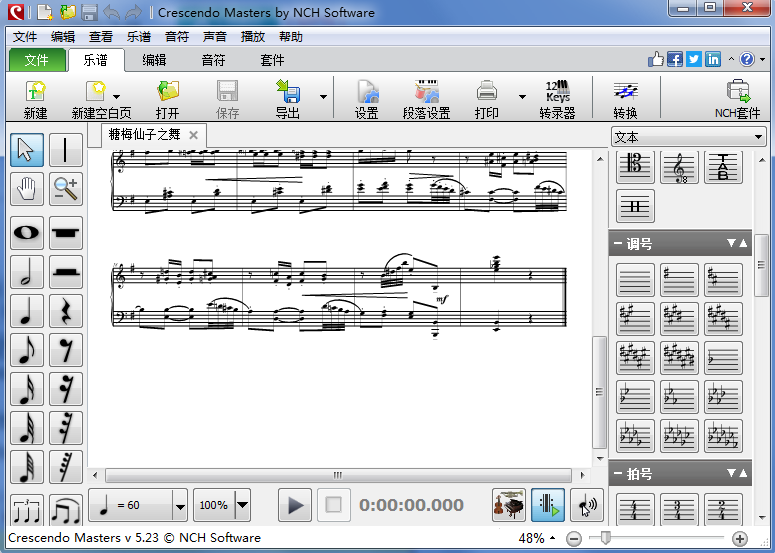Select the sixteenth rest tool
Image resolution: width=775 pixels, height=553 pixels.
coord(66,388)
